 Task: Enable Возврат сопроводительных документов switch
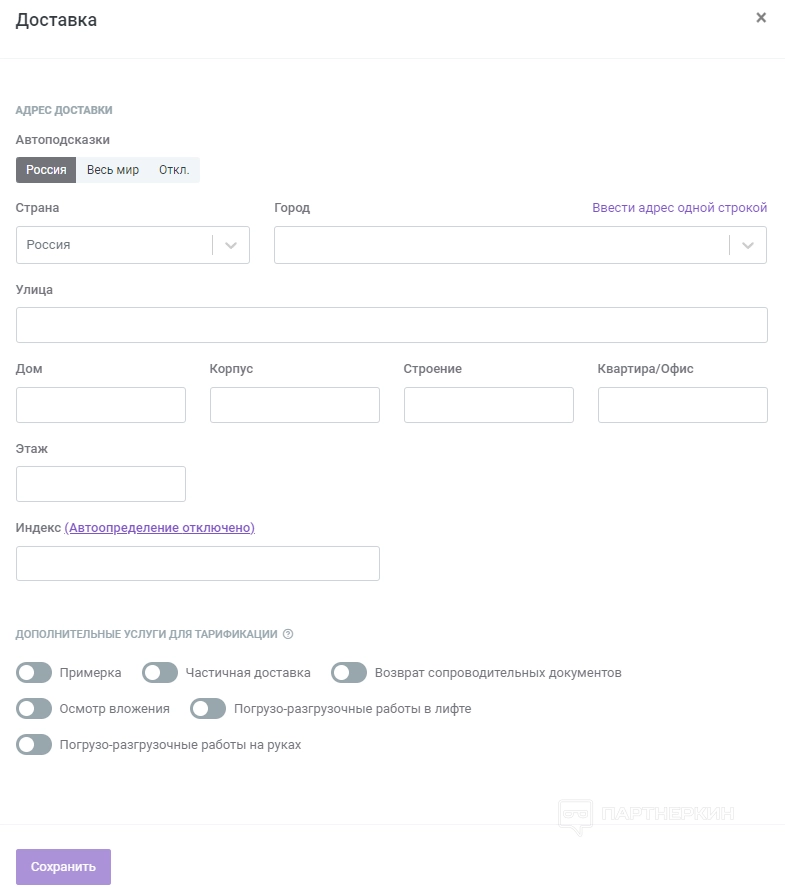349,673
